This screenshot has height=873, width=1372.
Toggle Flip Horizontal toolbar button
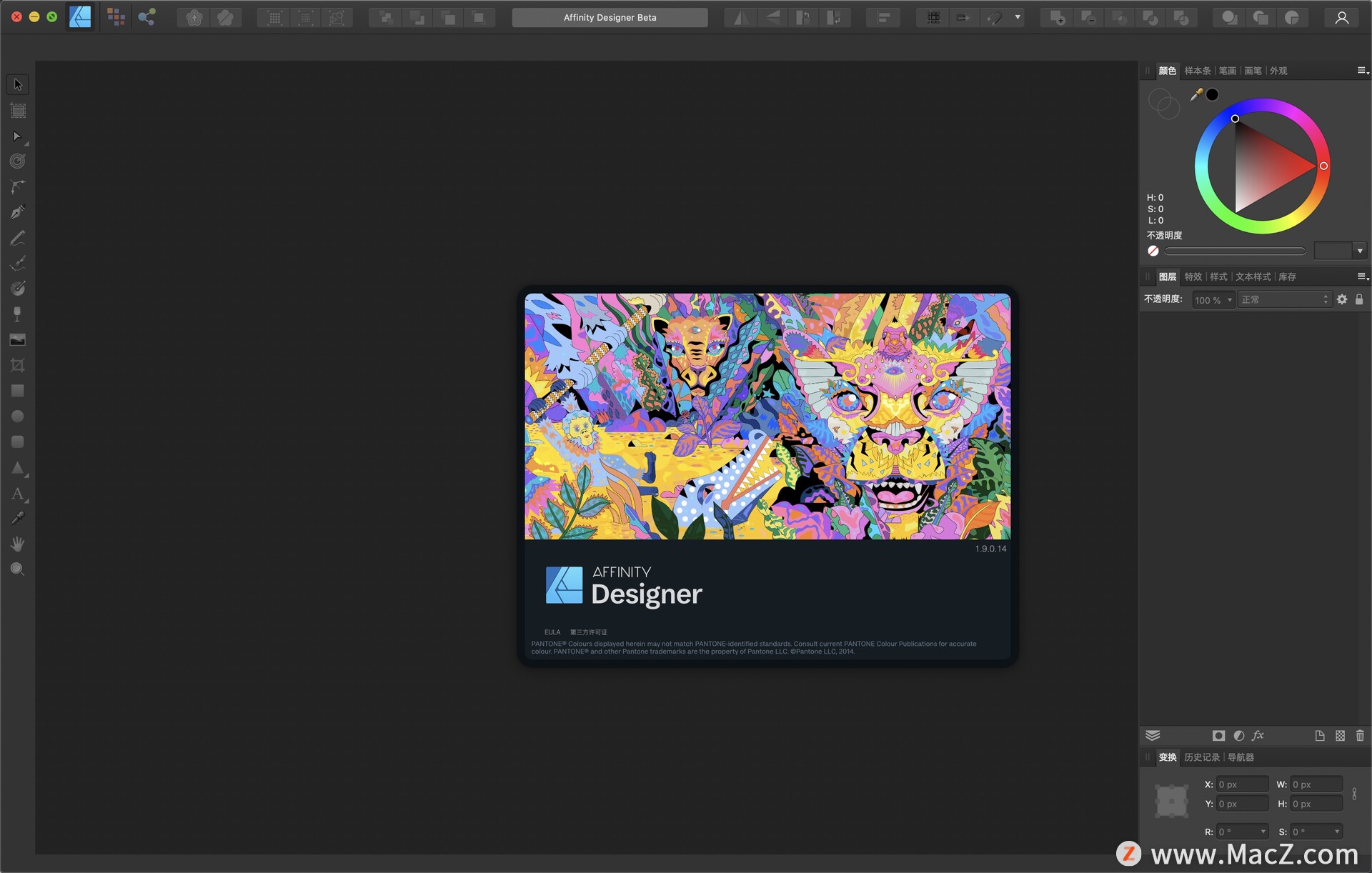742,18
